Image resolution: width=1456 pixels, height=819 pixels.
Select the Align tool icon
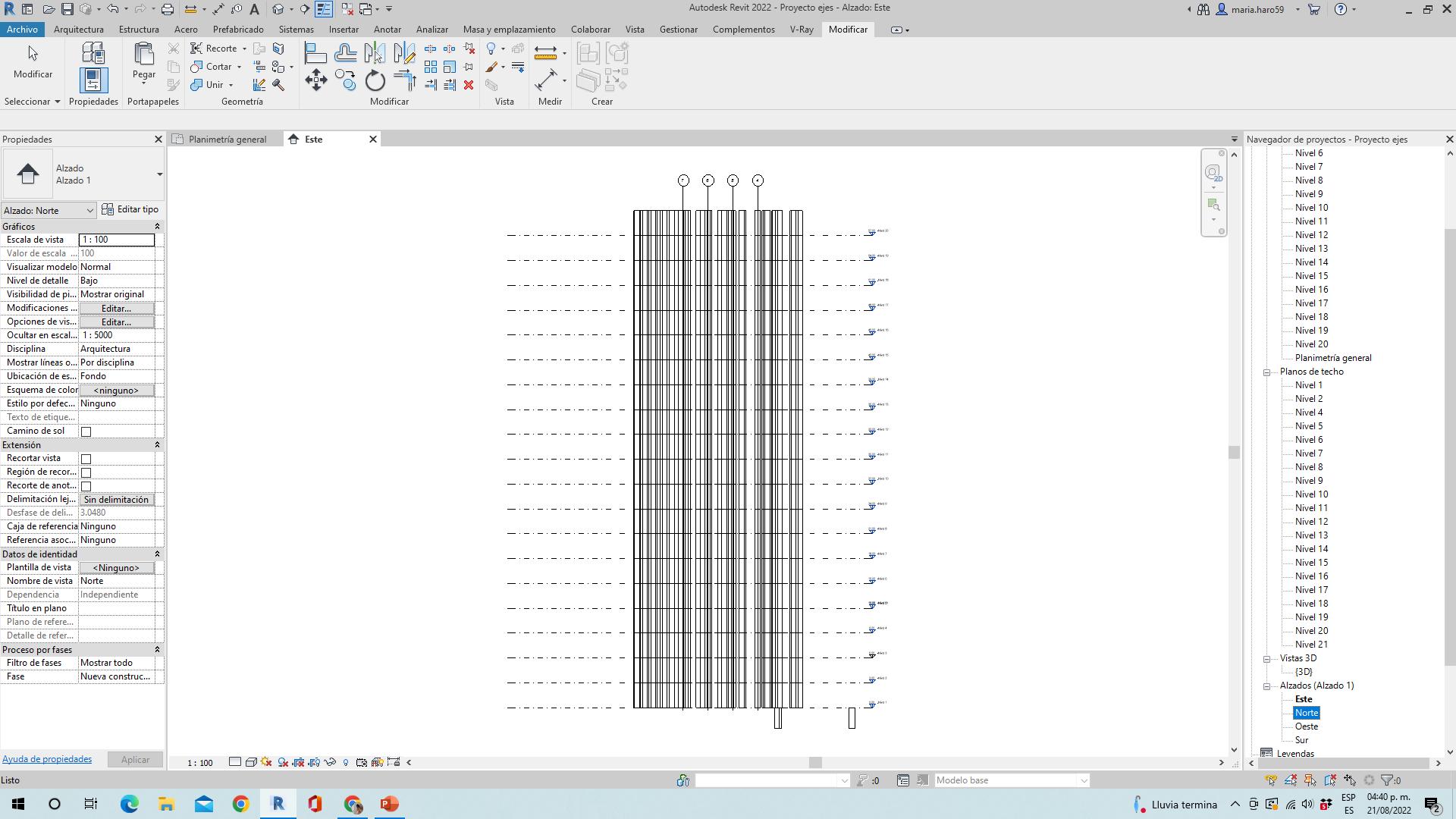pos(315,53)
